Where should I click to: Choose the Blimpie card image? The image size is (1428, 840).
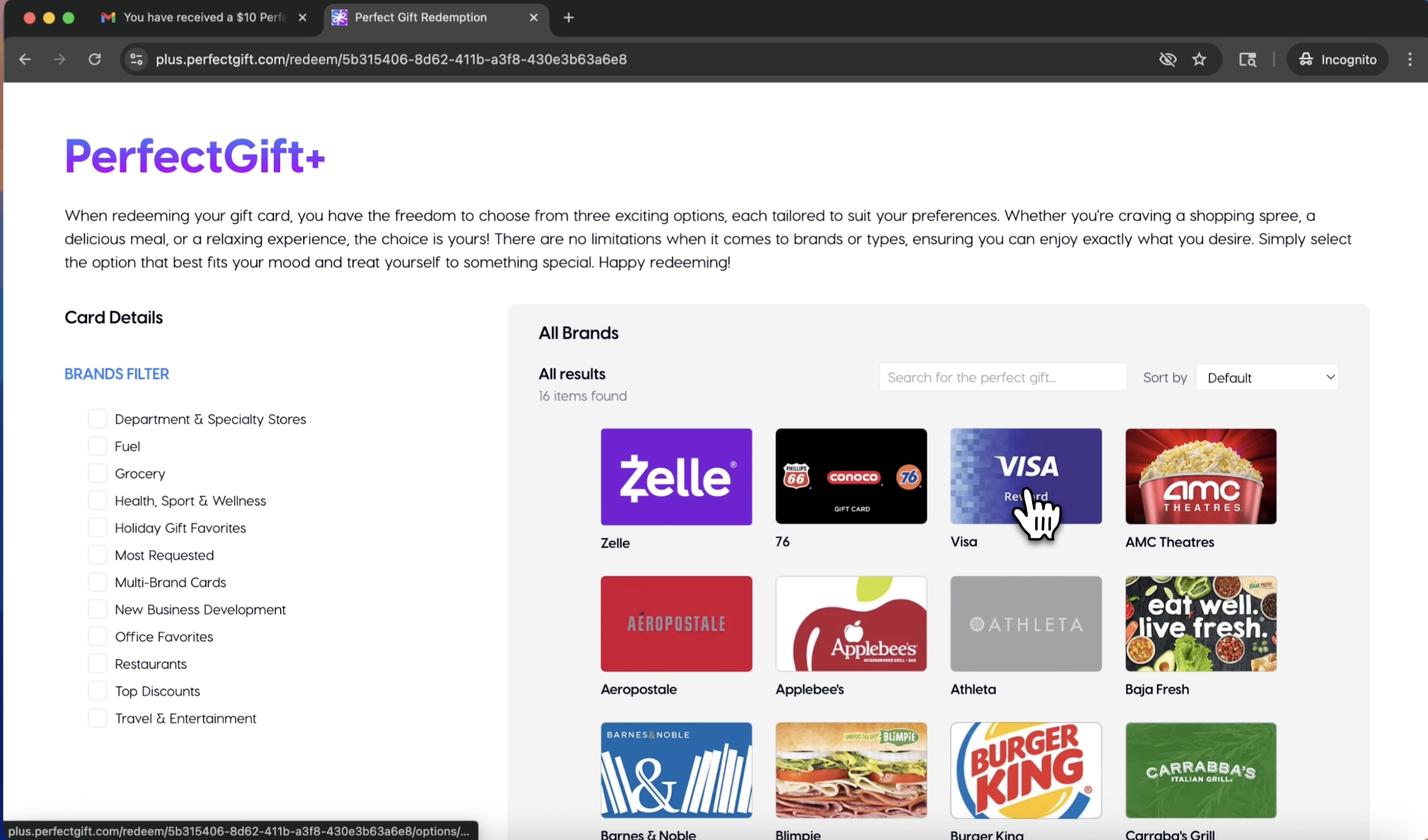click(851, 770)
